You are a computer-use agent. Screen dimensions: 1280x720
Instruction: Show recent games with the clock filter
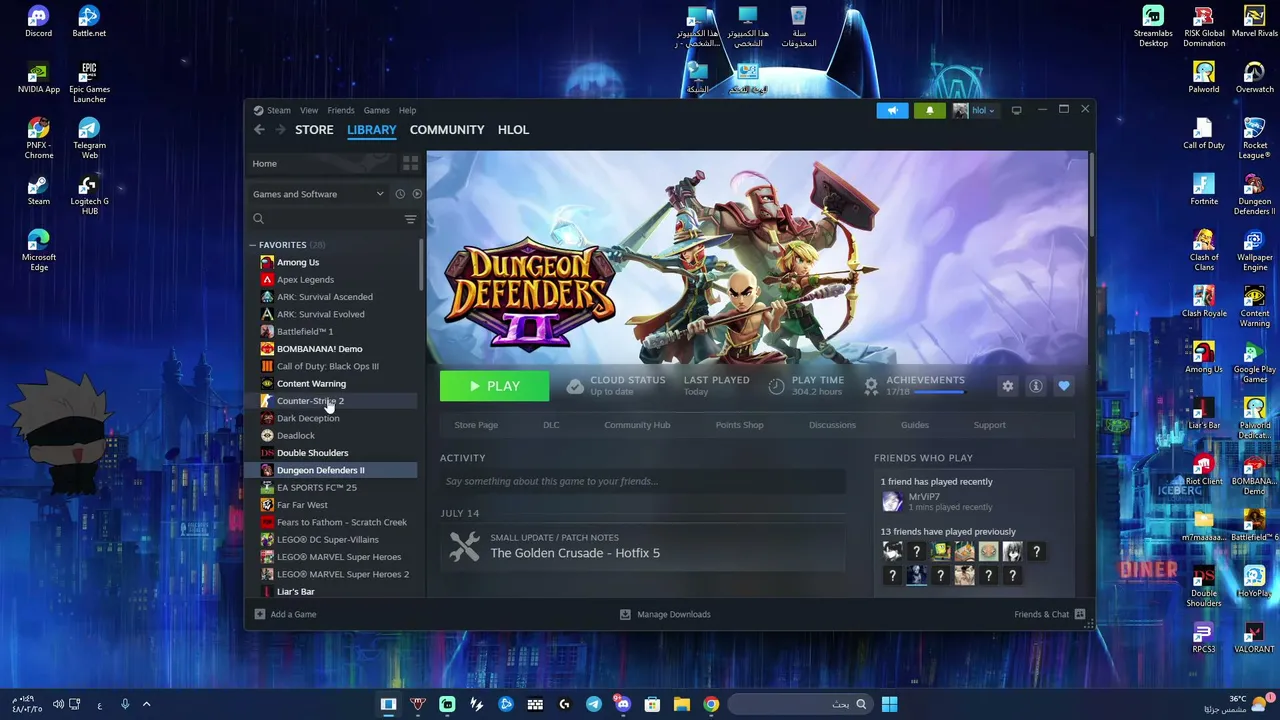[400, 194]
